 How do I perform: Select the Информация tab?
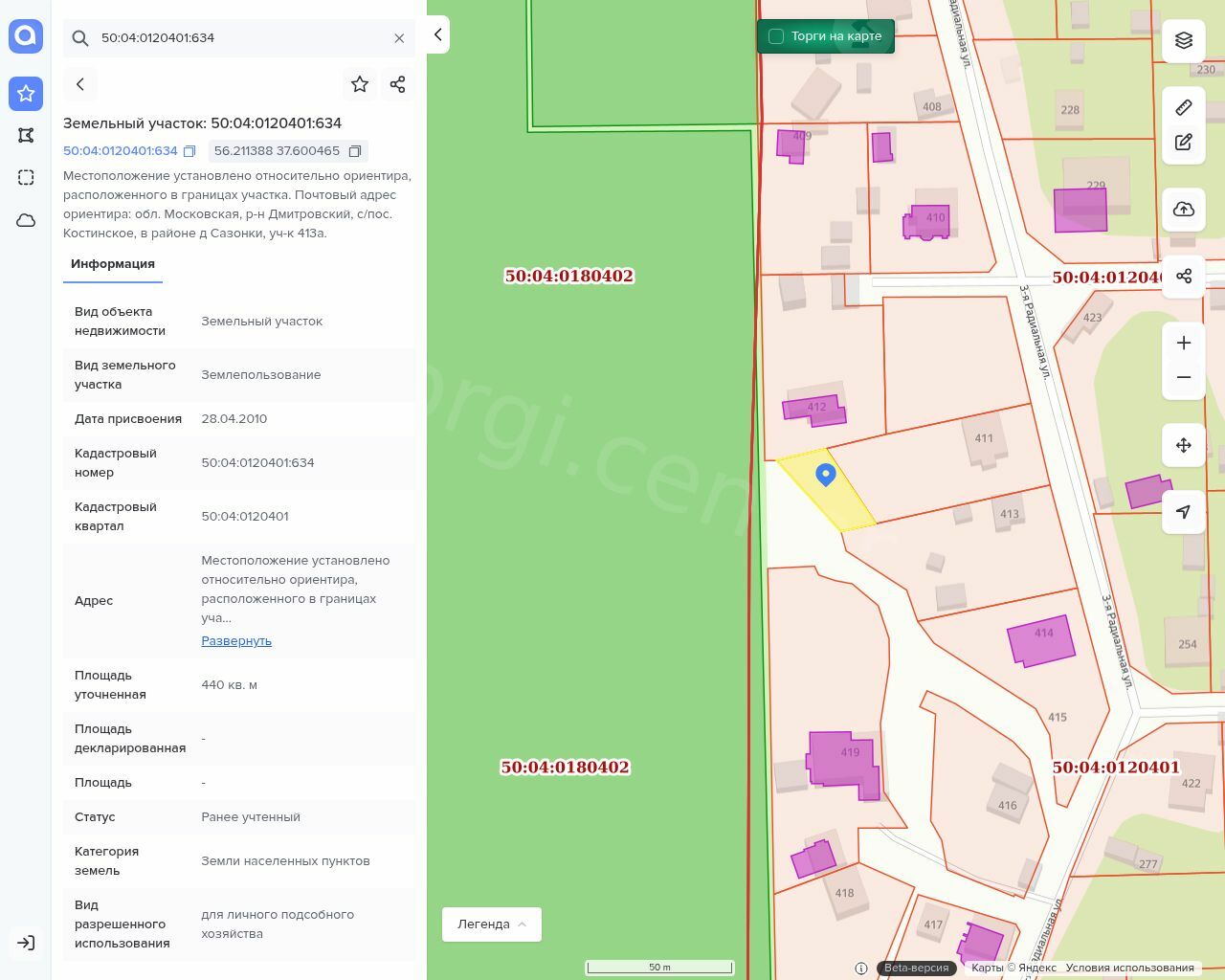pyautogui.click(x=113, y=264)
